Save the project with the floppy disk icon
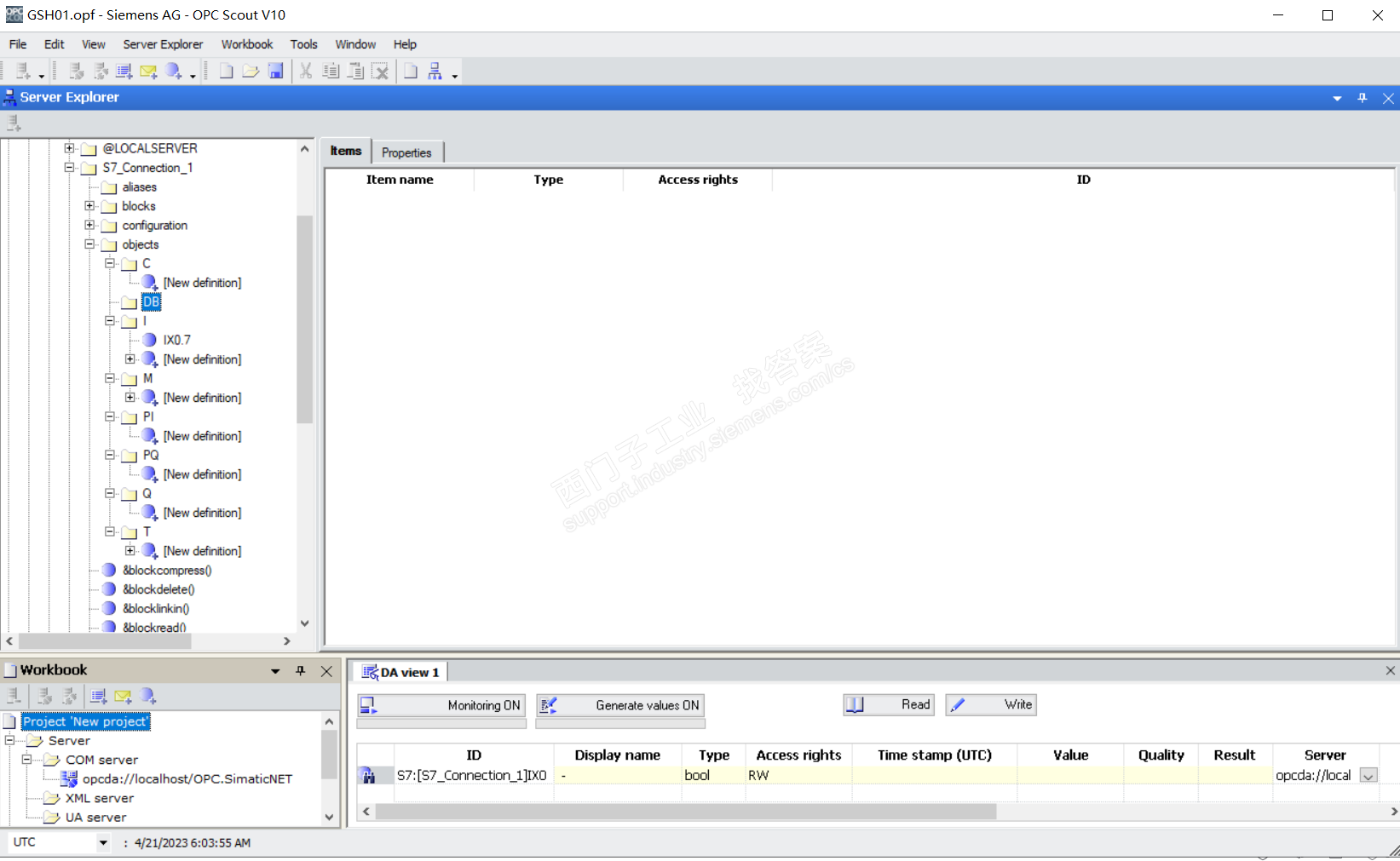The image size is (1400, 861). coord(276,72)
